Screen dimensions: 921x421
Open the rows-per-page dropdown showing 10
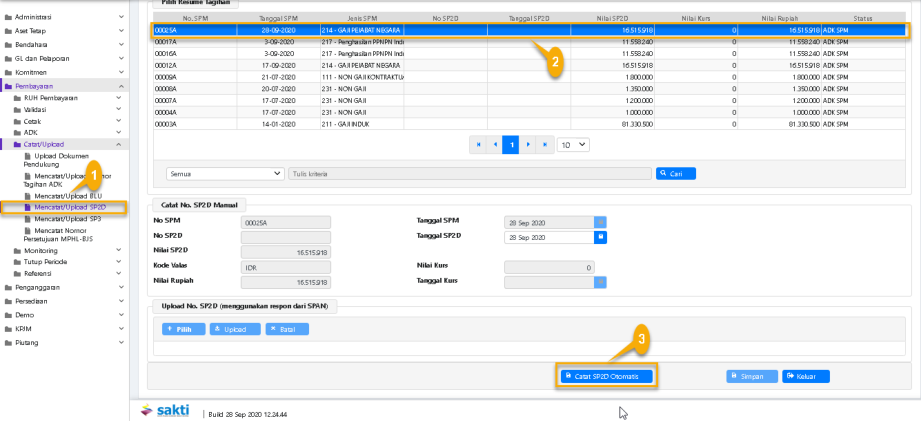pos(576,144)
